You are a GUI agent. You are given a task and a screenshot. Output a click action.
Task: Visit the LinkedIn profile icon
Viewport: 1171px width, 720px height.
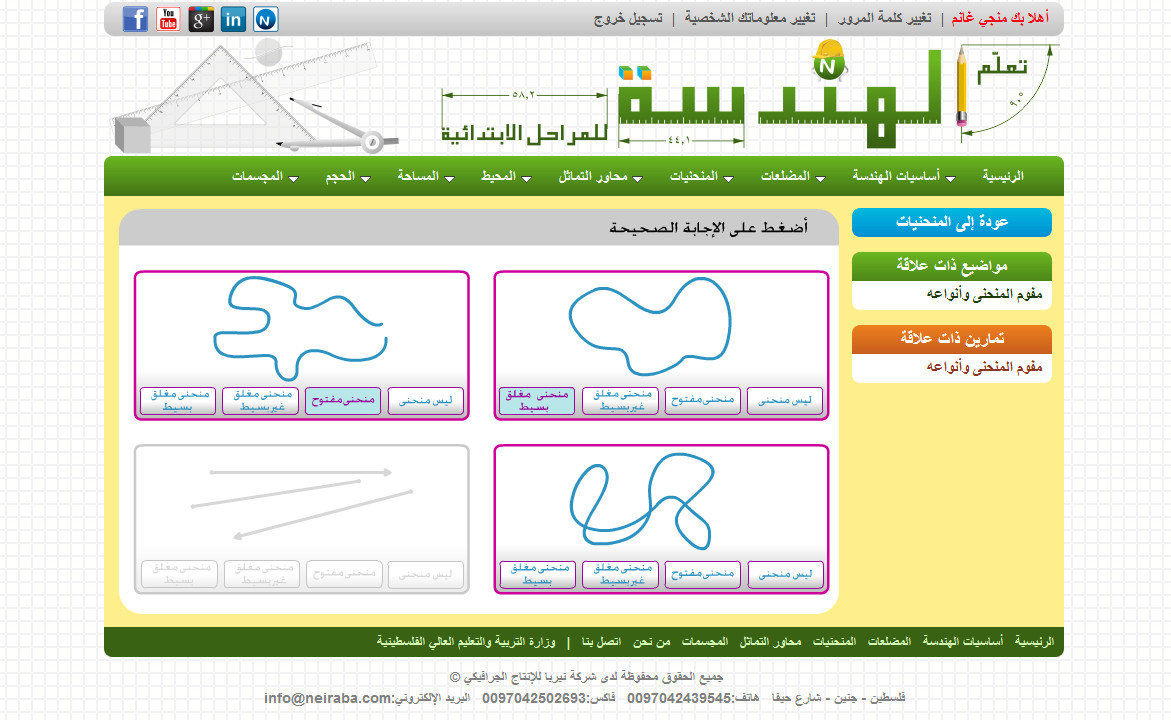233,19
